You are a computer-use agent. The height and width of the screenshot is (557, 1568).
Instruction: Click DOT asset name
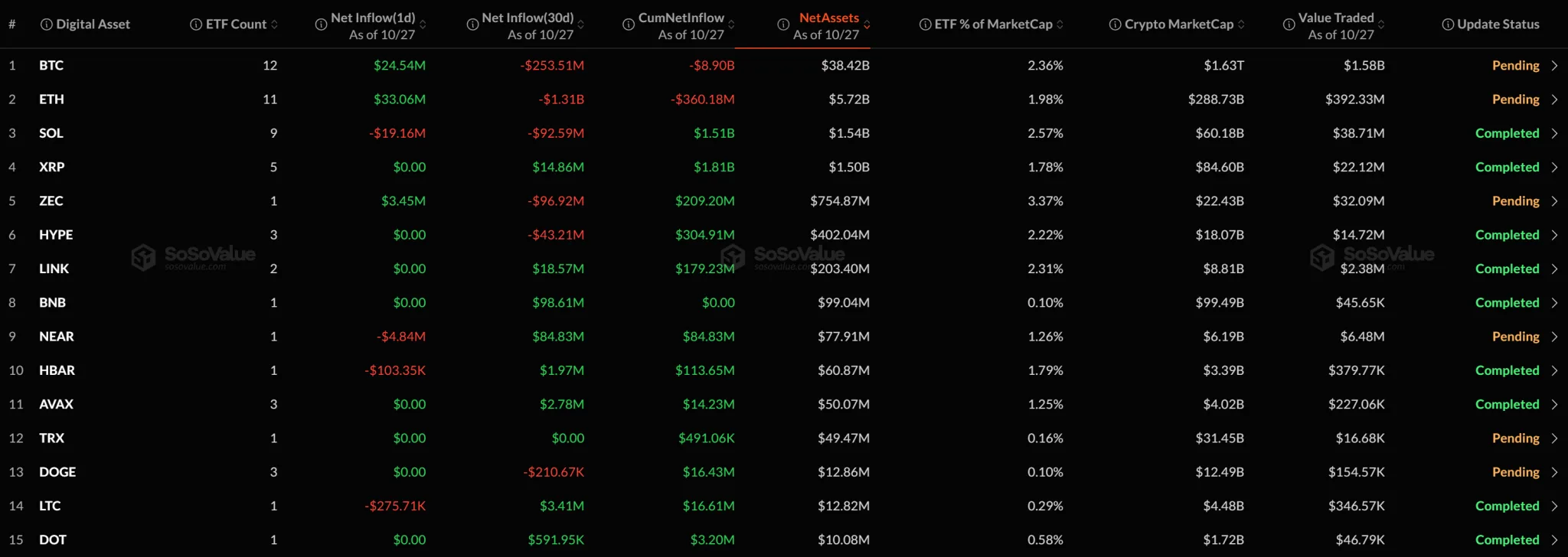pyautogui.click(x=53, y=540)
